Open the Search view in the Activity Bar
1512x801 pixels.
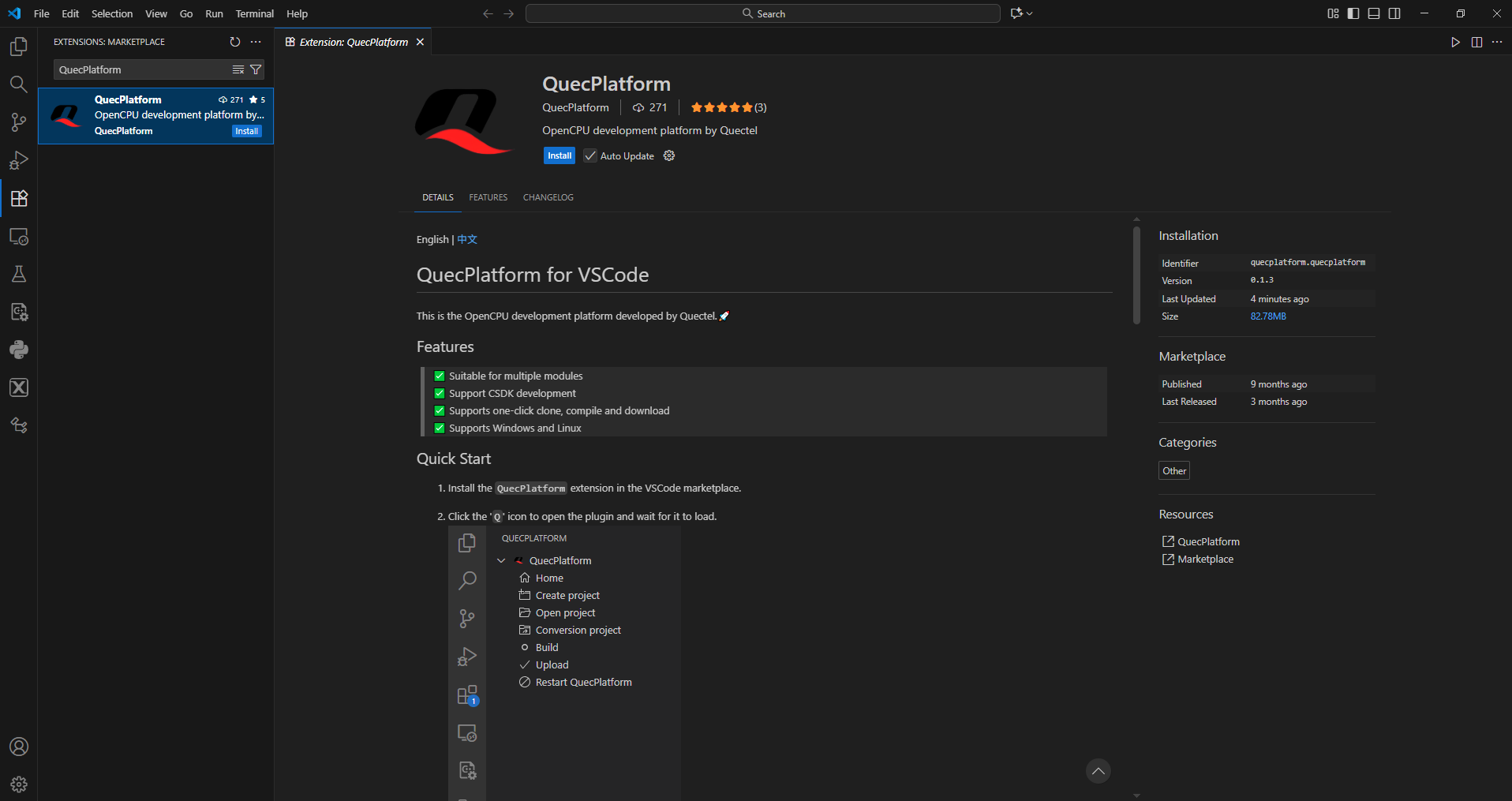[x=18, y=84]
